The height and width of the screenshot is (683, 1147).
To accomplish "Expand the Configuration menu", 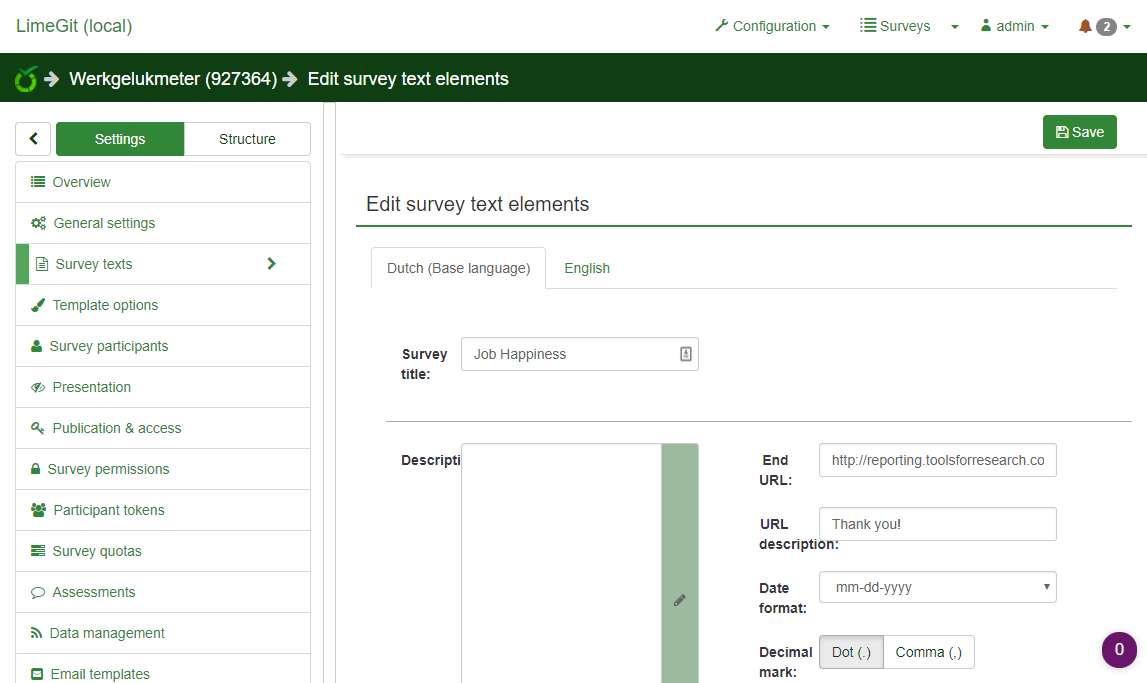I will [772, 27].
